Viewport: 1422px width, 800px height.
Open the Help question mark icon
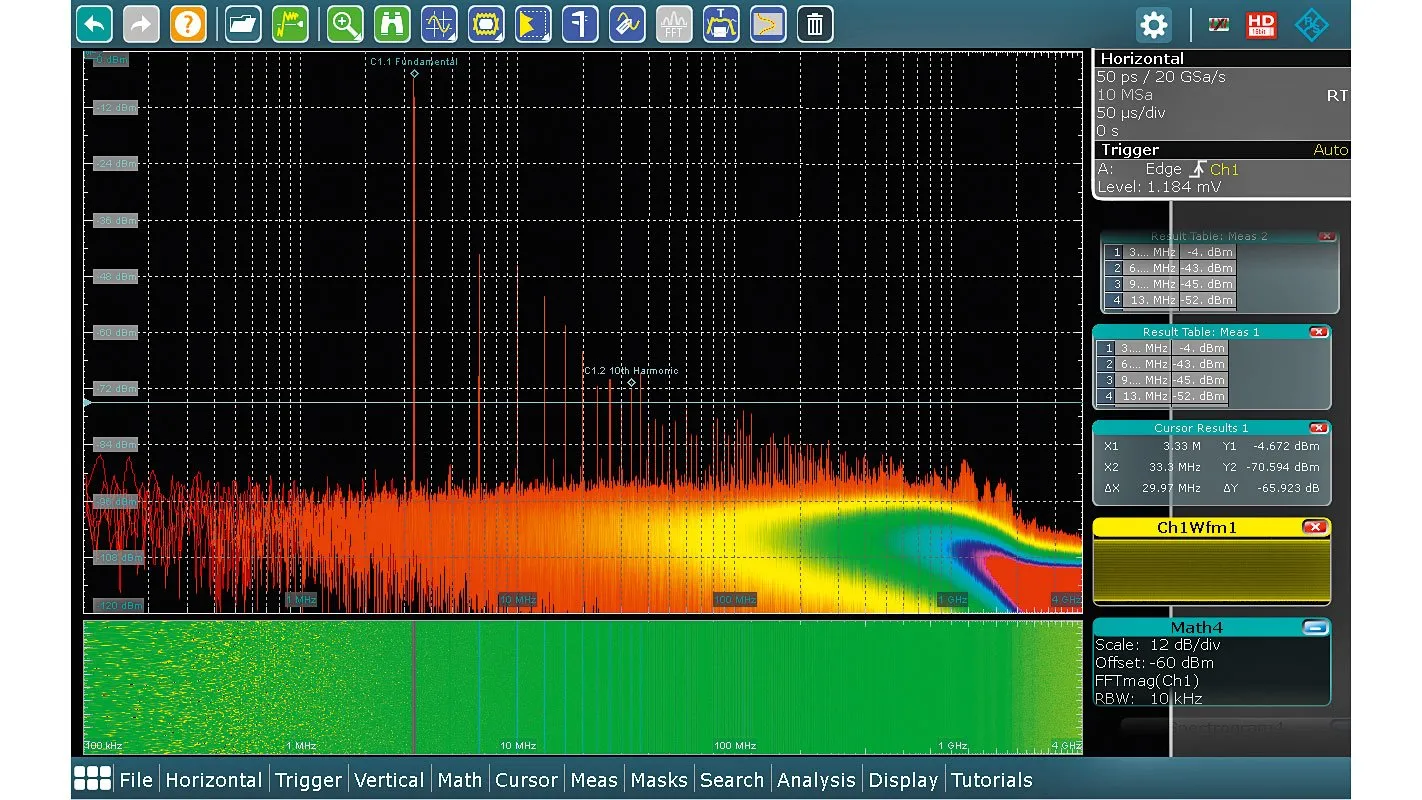click(188, 24)
